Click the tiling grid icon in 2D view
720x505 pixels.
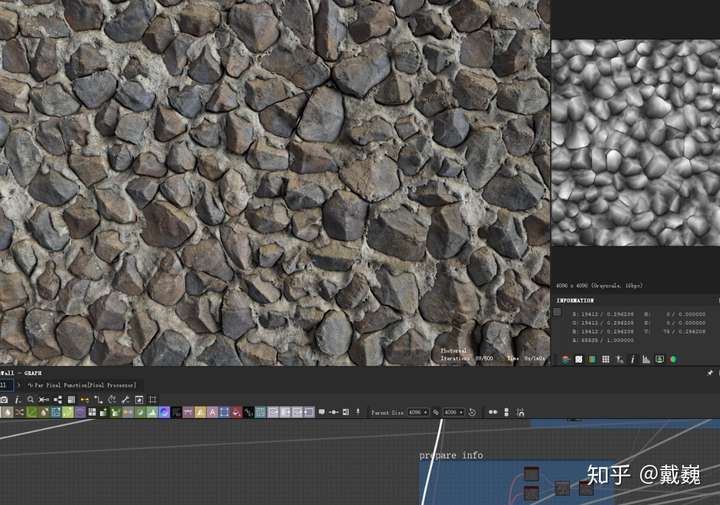point(606,359)
